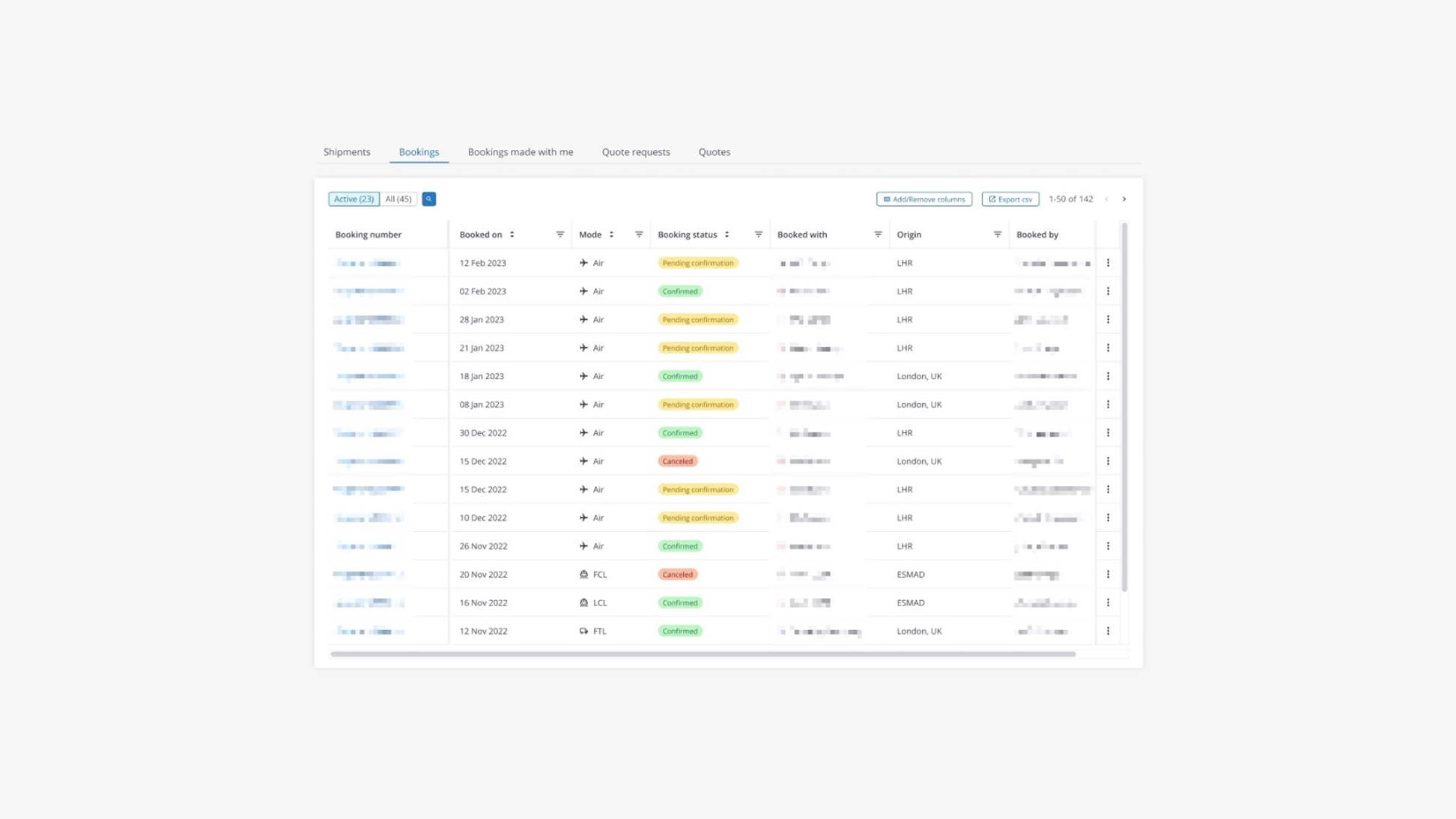Go to previous page of bookings
The image size is (1456, 819).
click(x=1106, y=199)
